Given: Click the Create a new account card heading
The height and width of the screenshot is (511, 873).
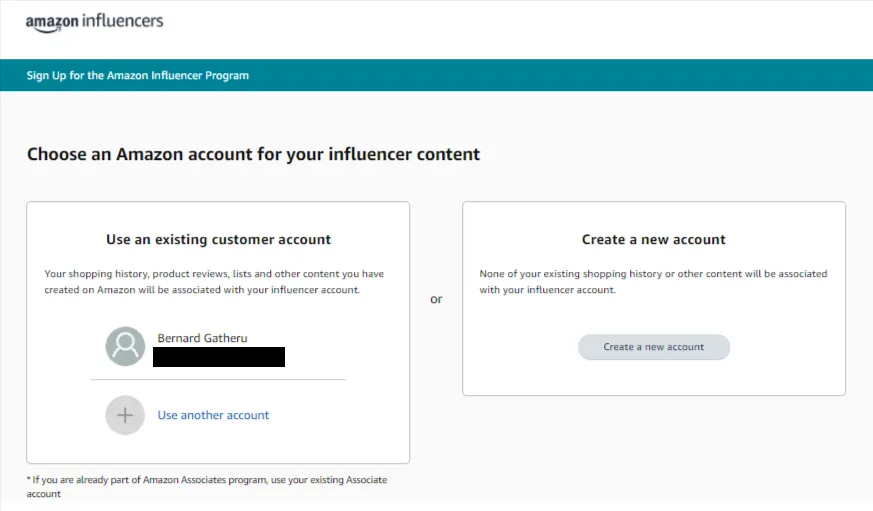Looking at the screenshot, I should 654,239.
